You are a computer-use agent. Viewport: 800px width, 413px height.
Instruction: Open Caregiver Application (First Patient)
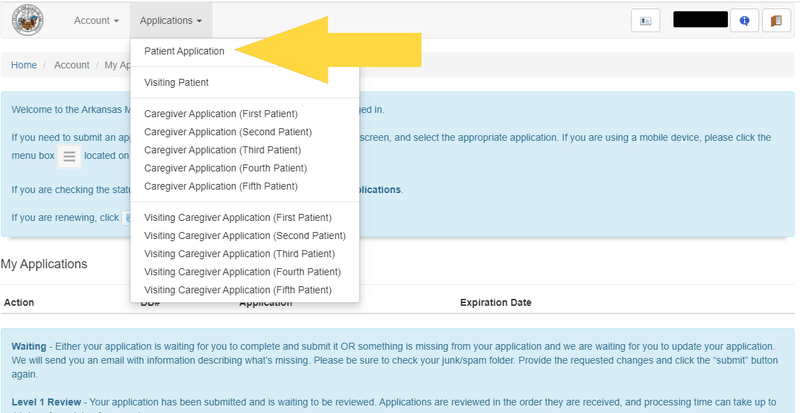(x=220, y=114)
